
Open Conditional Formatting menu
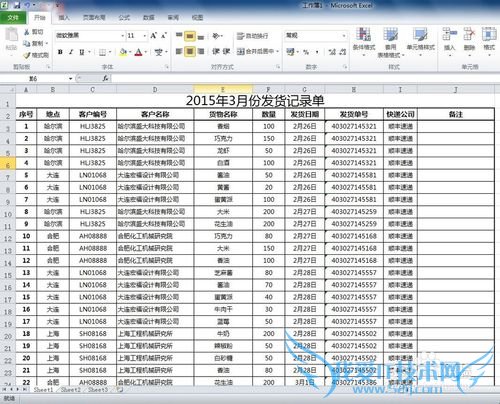[364, 42]
